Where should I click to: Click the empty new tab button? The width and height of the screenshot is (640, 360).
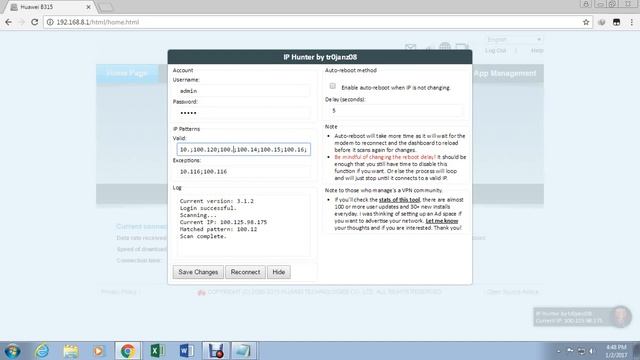[x=106, y=7]
